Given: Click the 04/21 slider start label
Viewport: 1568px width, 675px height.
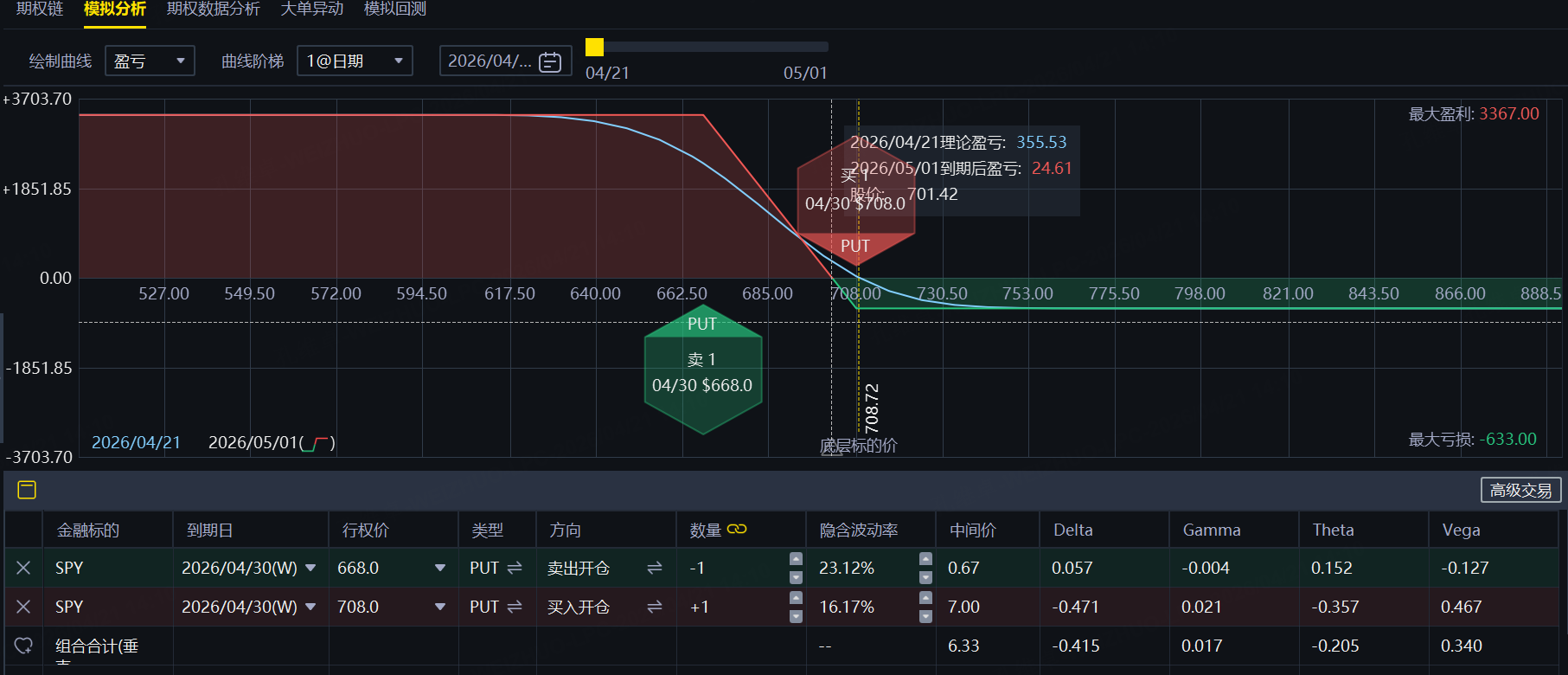Looking at the screenshot, I should coord(607,73).
